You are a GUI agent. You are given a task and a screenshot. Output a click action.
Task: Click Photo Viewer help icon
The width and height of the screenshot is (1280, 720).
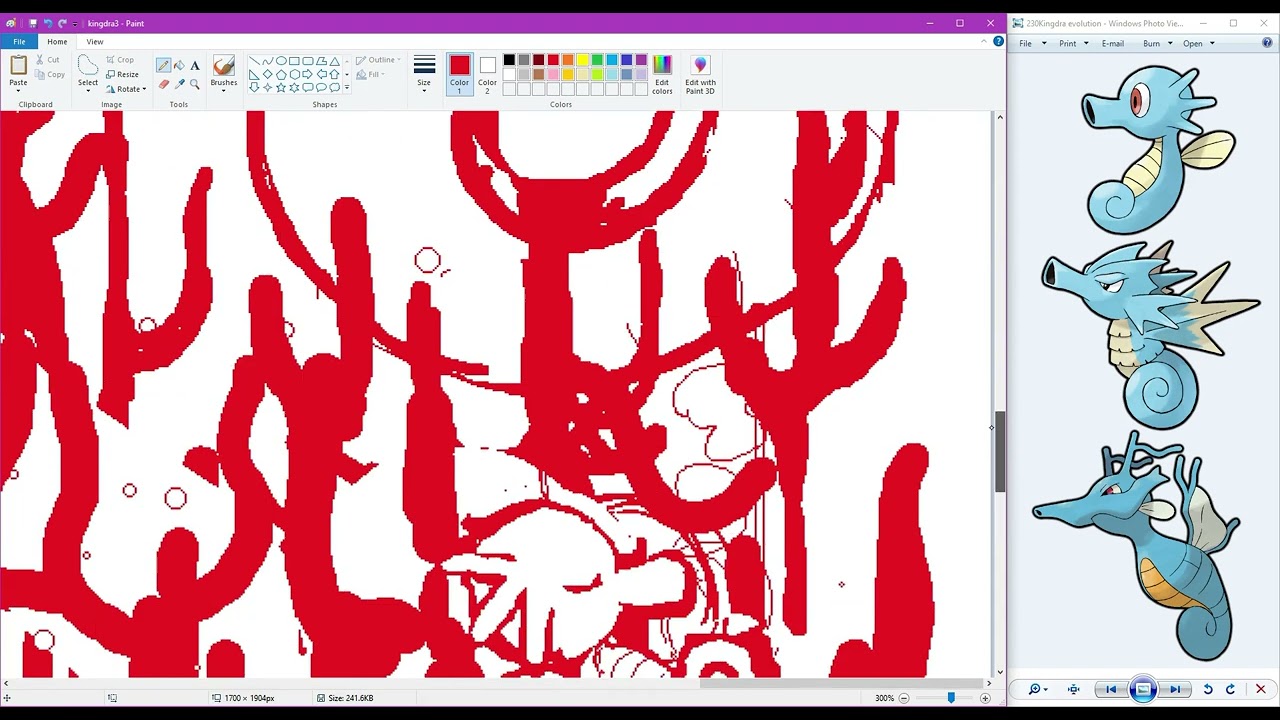point(1268,42)
